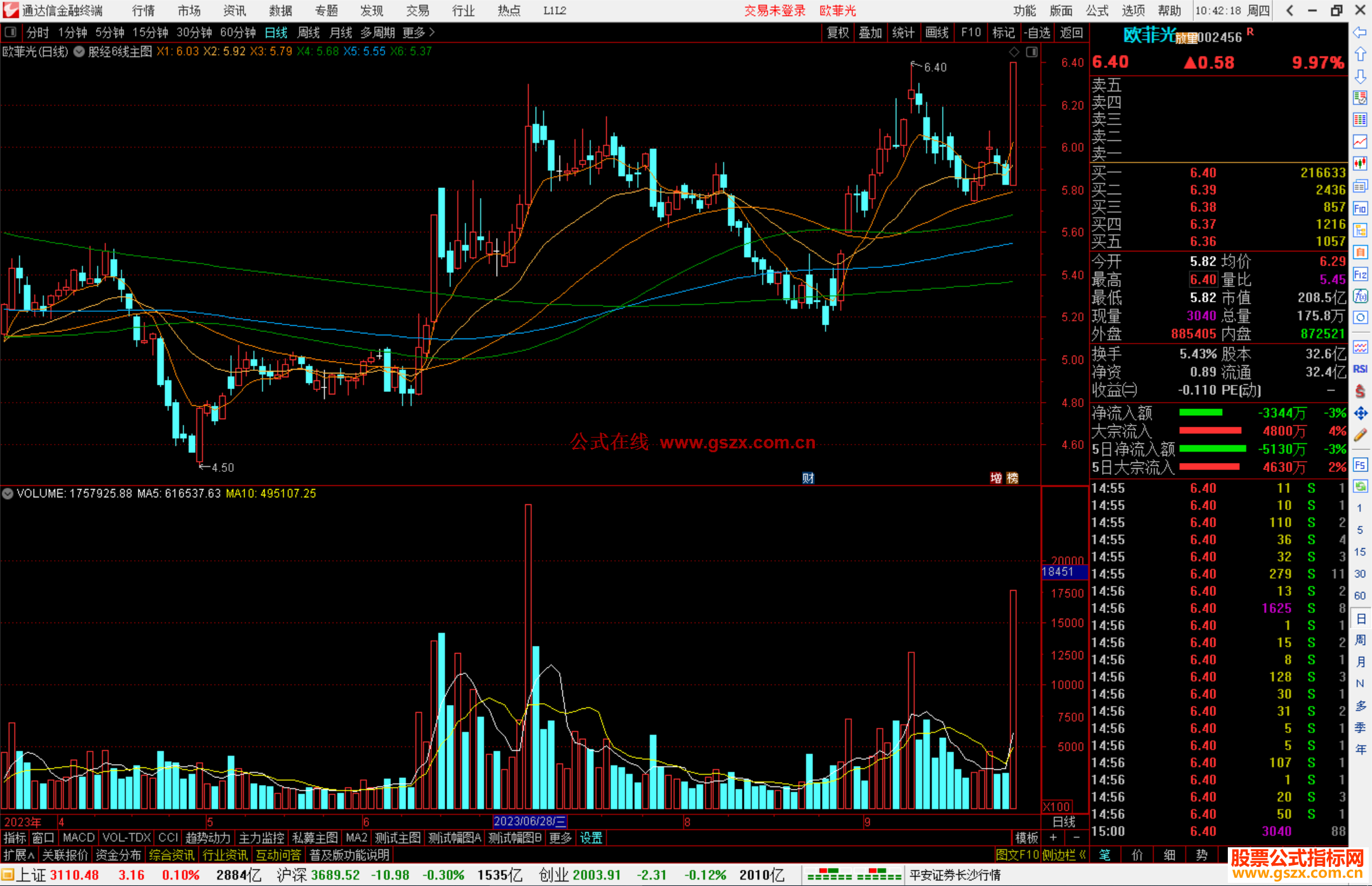Select monthly 月 period in right sidebar
This screenshot has width=1372, height=886.
1360,662
